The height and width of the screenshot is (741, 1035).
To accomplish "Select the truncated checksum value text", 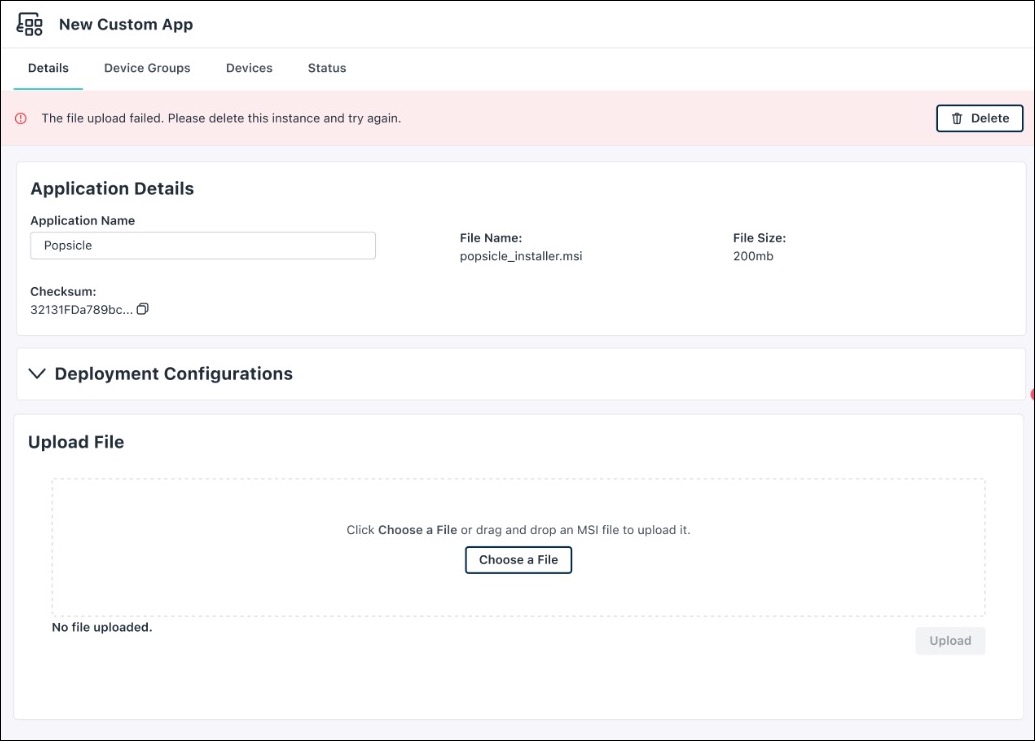I will click(x=81, y=310).
